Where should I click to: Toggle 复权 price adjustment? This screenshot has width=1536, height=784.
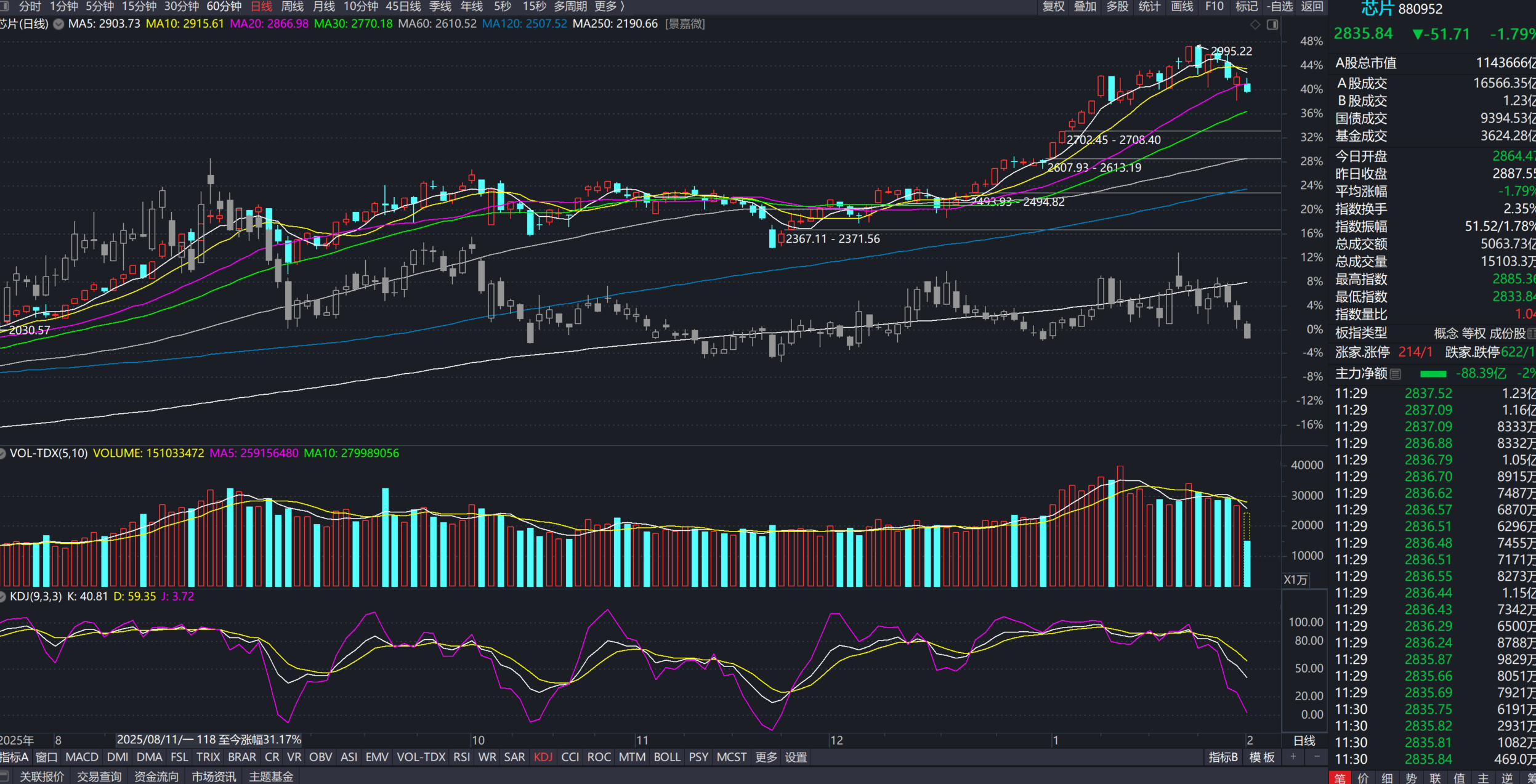[1053, 7]
